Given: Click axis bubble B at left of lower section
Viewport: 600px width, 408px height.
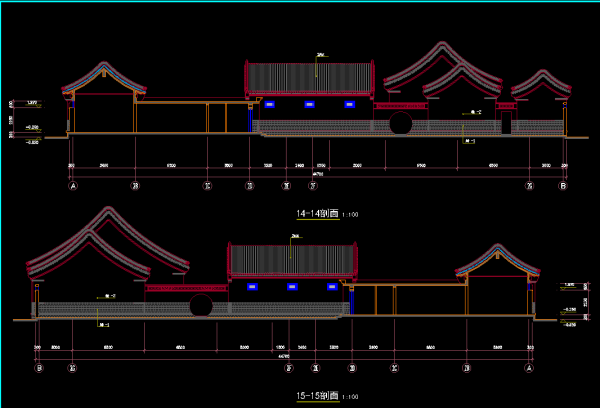Looking at the screenshot, I should pyautogui.click(x=39, y=368).
